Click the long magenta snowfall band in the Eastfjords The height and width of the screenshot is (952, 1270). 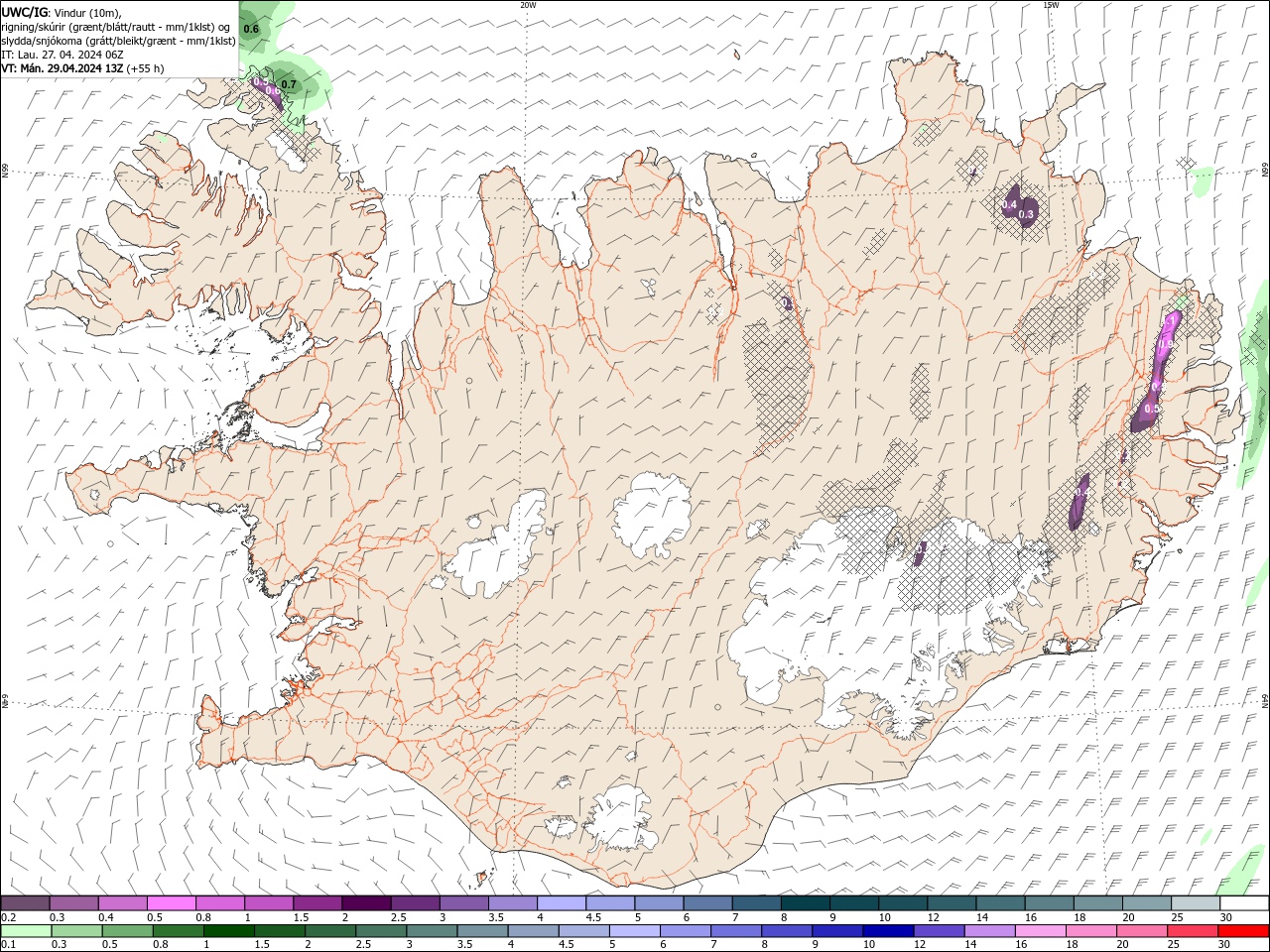(1156, 372)
